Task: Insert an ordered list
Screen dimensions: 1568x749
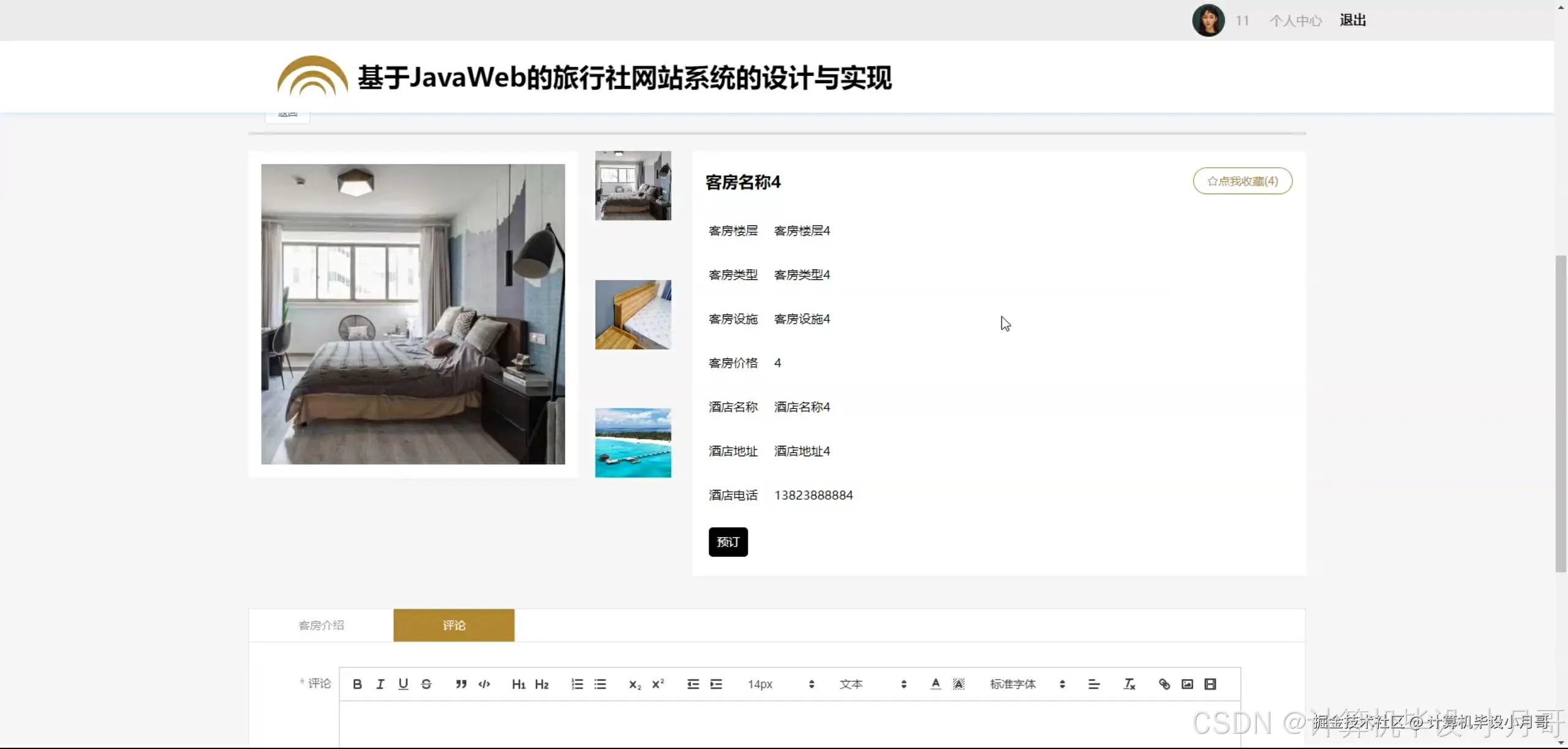Action: pos(576,684)
